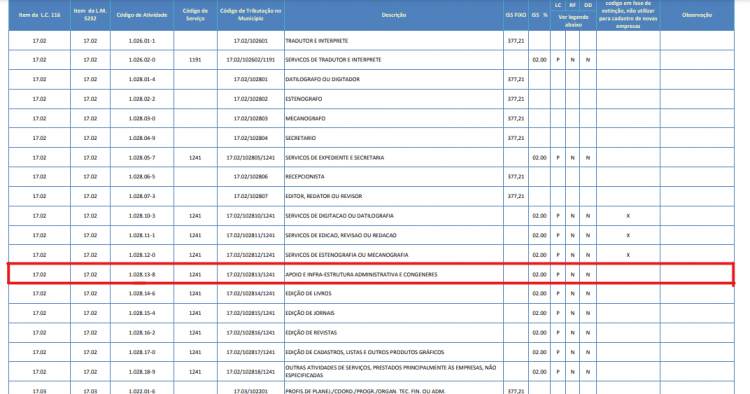Image resolution: width=750 pixels, height=394 pixels.
Task: Click 'DATILOGRAFO OU DIGITADOR' description
Action: tap(322, 79)
